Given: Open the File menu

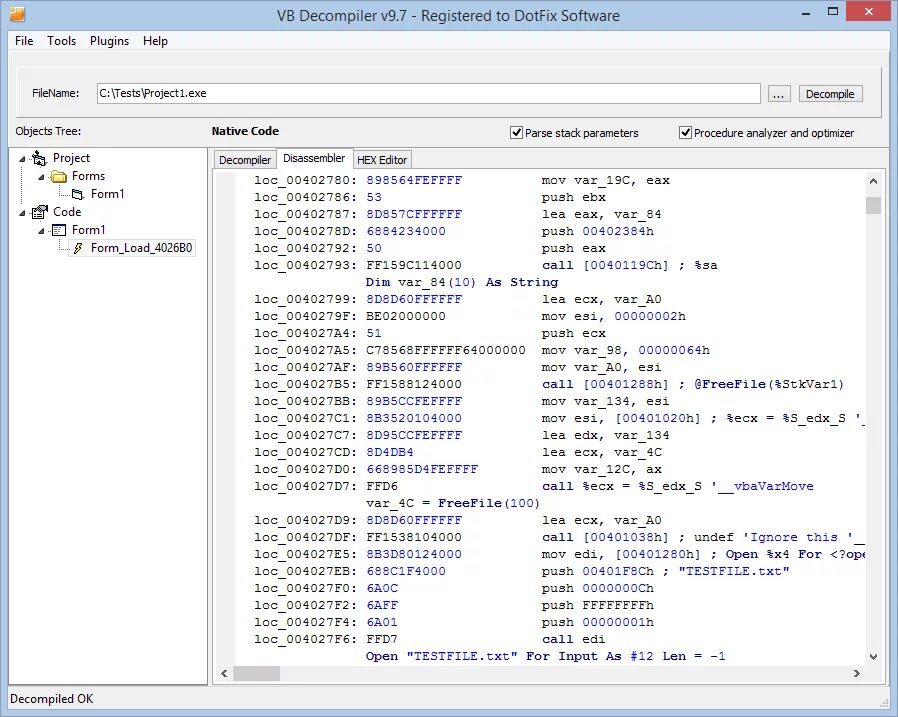Looking at the screenshot, I should [24, 41].
